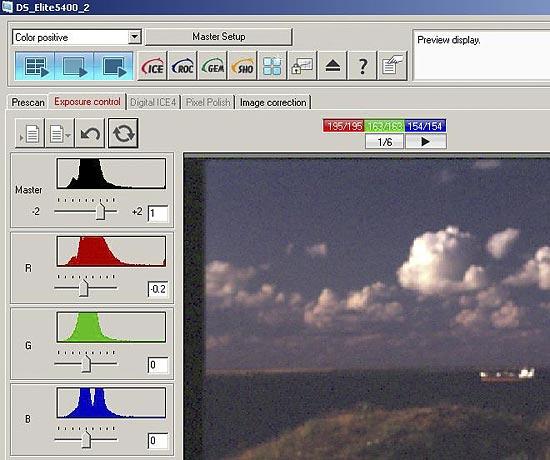Open help with the question mark icon

(362, 66)
